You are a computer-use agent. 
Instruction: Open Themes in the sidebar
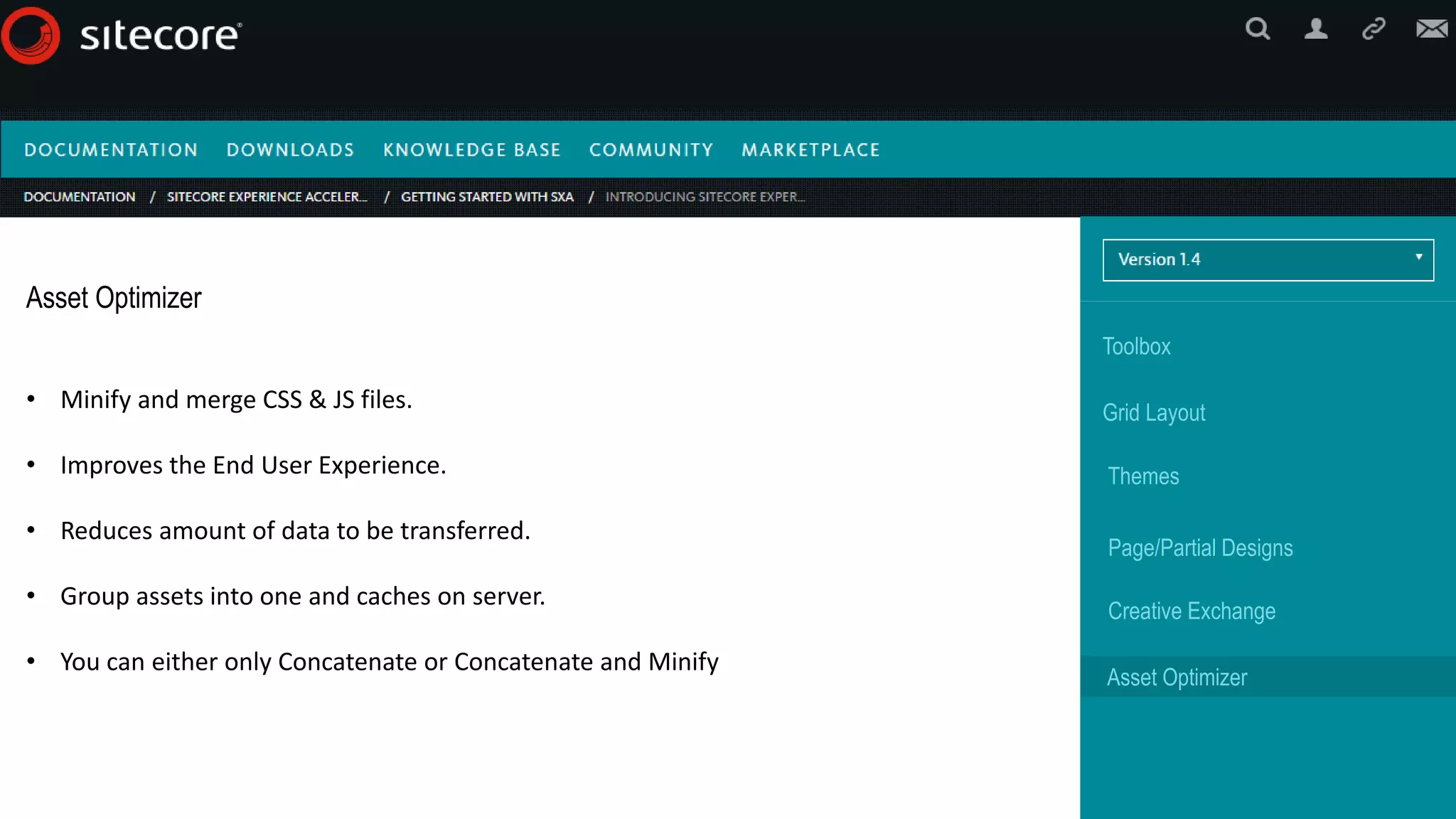(1143, 476)
